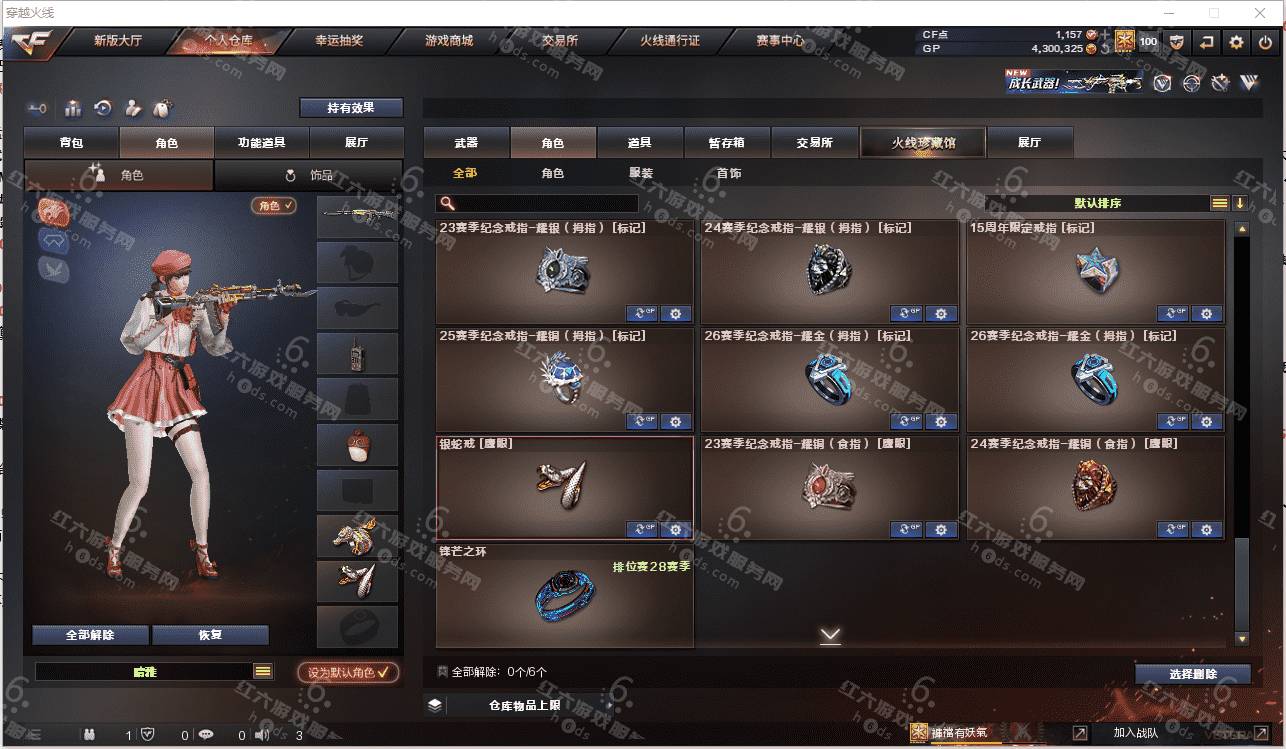The image size is (1286, 749).
Task: Toggle the 角色 checkmark above character preview
Action: [x=274, y=205]
